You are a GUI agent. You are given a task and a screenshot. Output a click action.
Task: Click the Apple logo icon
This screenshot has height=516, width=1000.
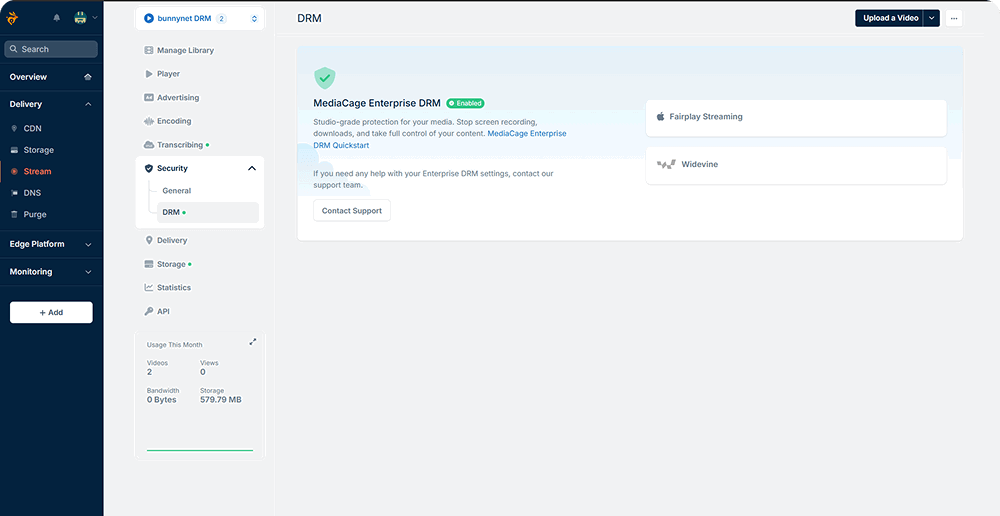[661, 117]
